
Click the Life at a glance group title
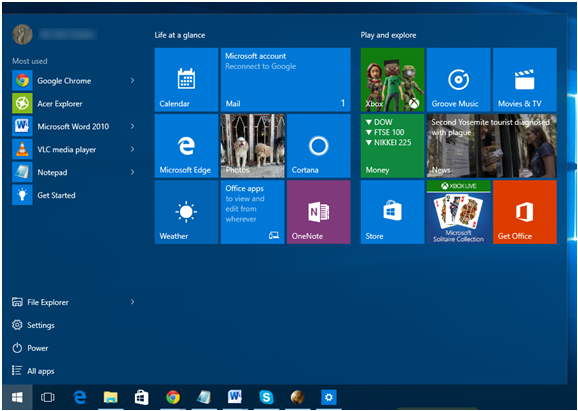point(180,35)
